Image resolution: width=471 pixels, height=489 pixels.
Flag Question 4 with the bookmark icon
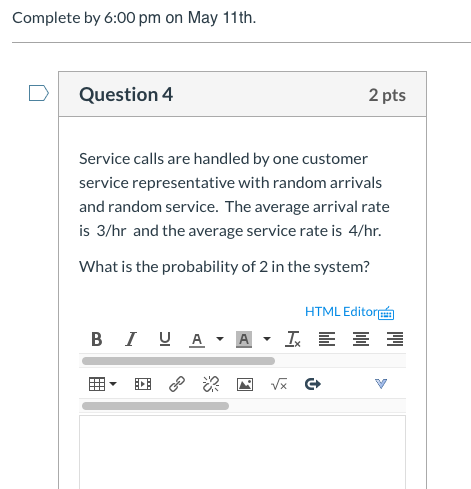[39, 93]
